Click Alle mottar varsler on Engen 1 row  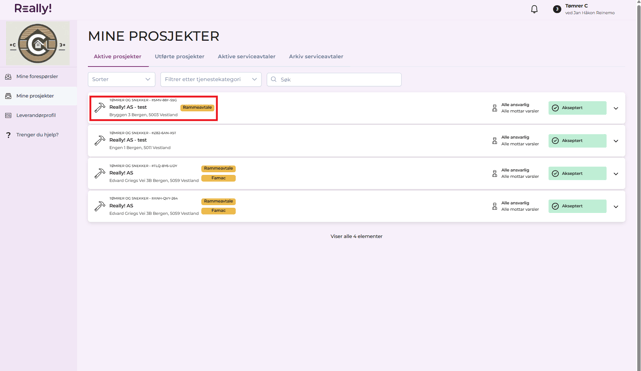click(520, 144)
